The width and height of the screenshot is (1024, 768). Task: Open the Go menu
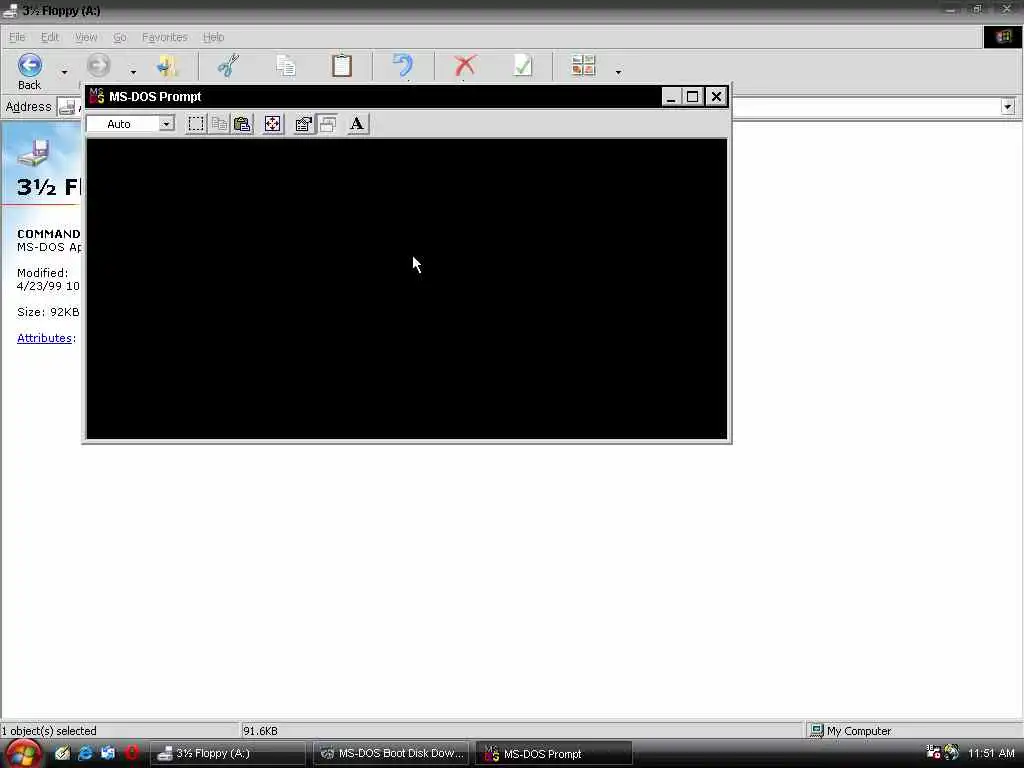coord(120,37)
